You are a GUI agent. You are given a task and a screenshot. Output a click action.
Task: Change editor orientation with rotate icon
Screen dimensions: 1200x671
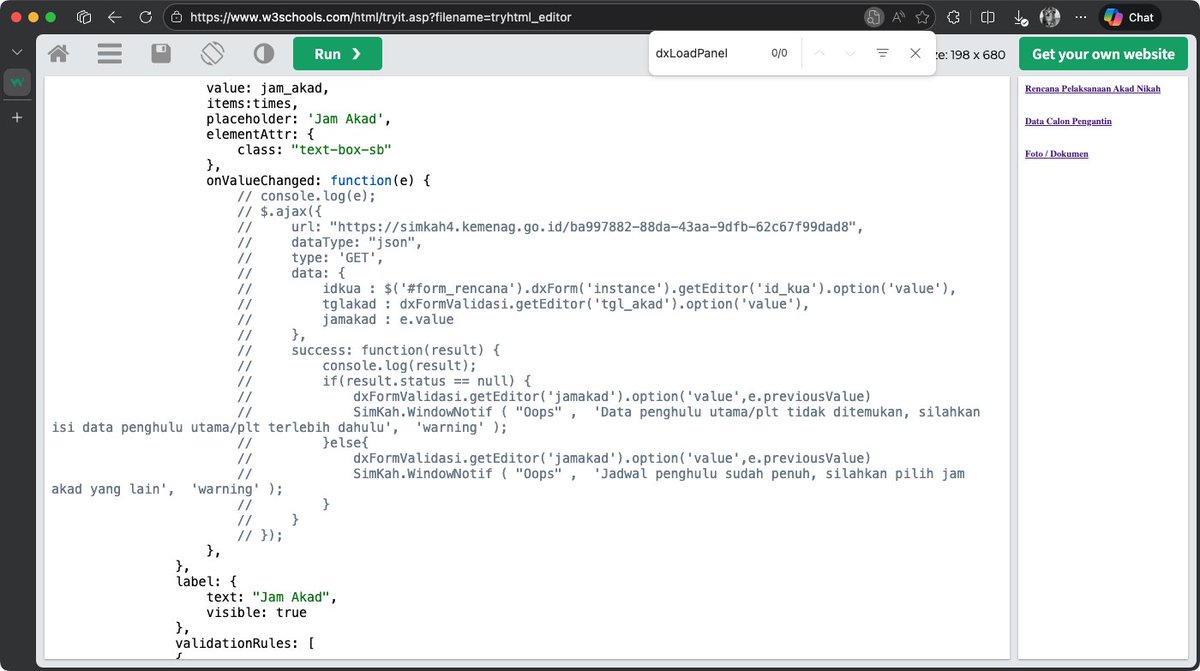click(x=212, y=54)
